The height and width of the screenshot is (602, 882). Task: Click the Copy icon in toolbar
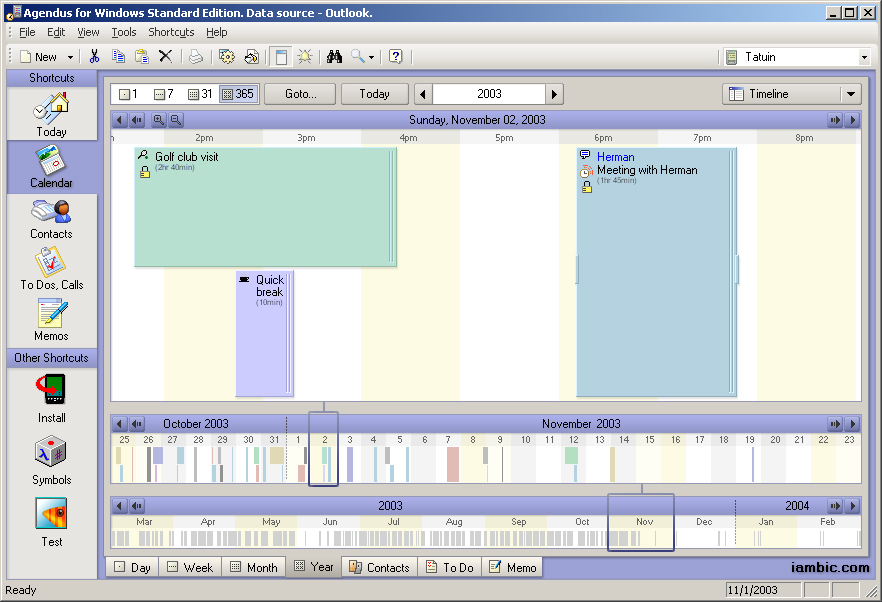[x=118, y=56]
